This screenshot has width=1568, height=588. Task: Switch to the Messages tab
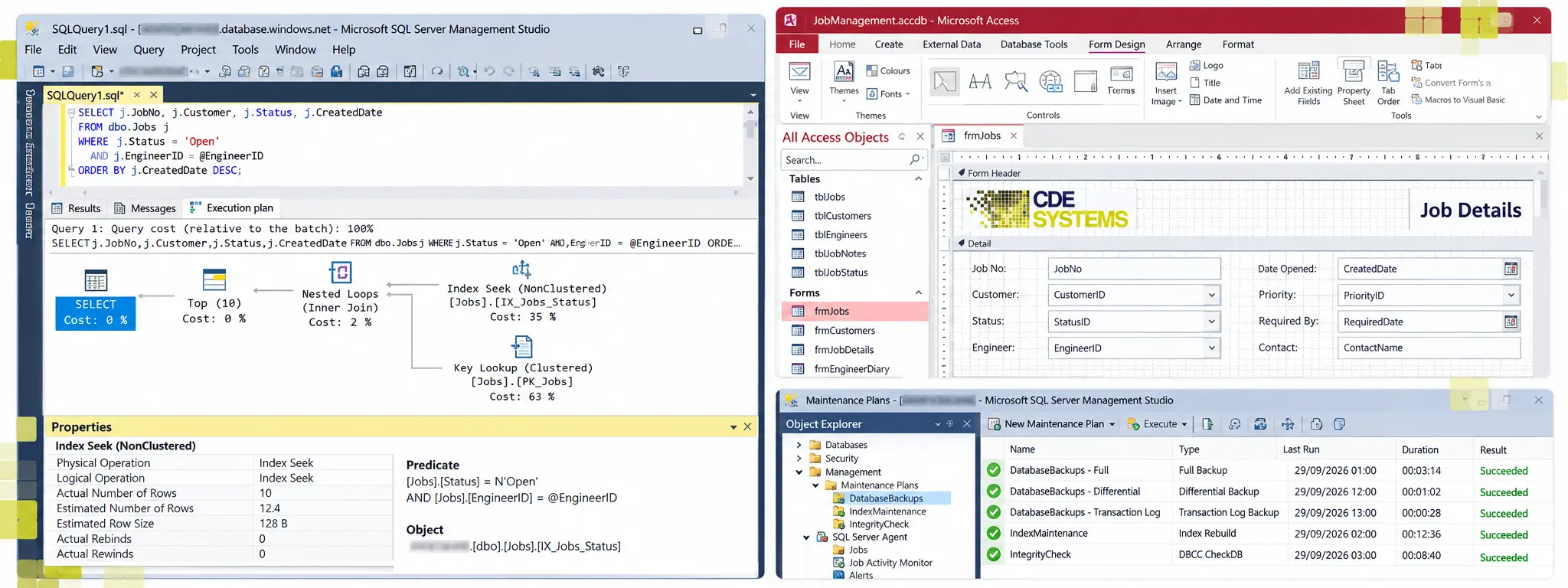click(x=145, y=208)
